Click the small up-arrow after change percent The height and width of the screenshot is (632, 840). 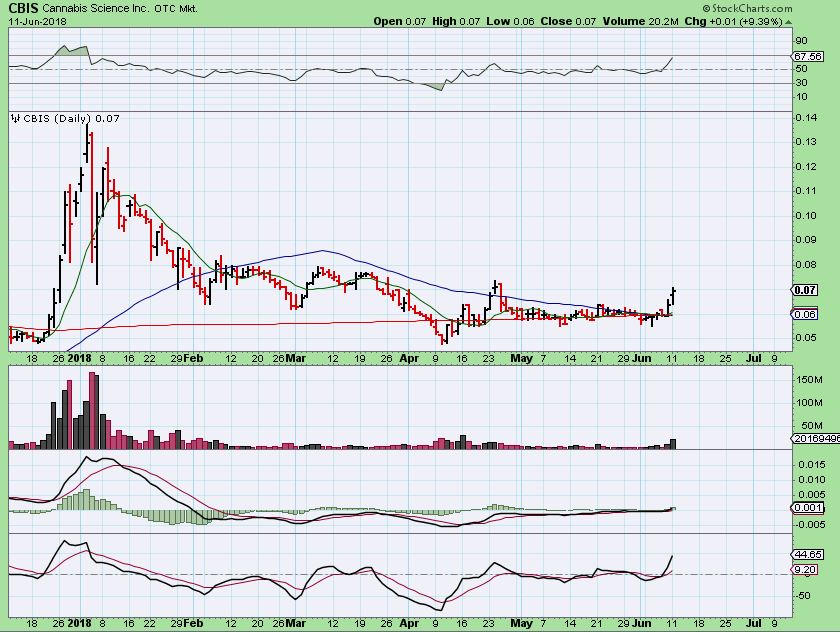[789, 22]
